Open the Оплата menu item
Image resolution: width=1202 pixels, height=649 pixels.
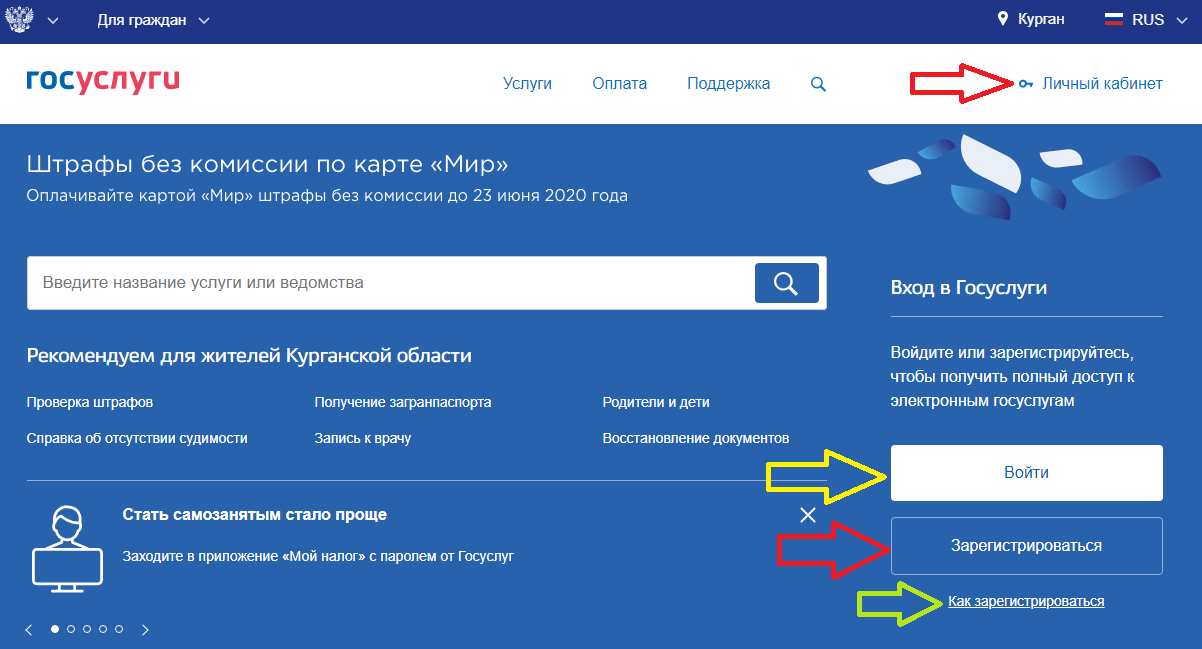tap(619, 84)
